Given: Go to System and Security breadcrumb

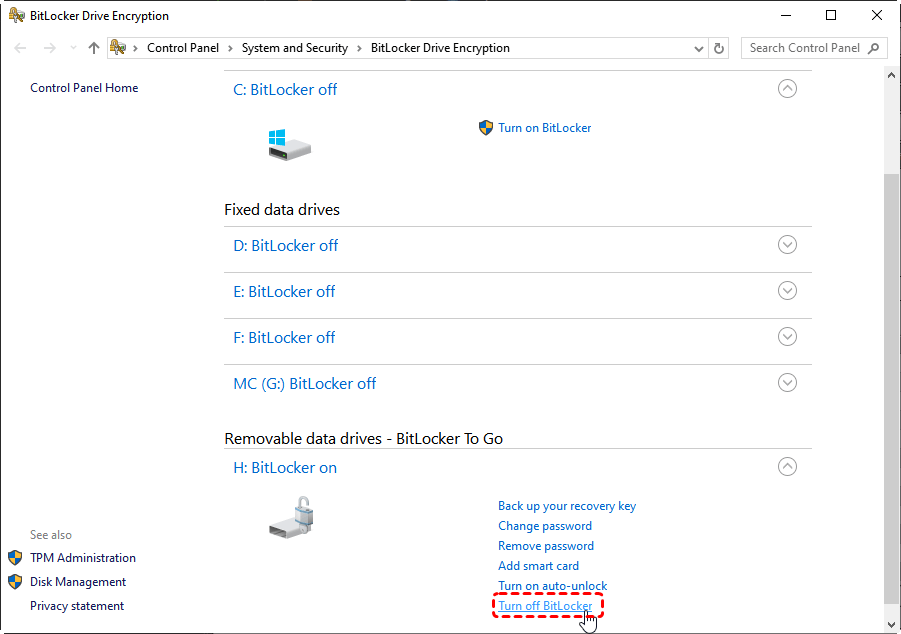Looking at the screenshot, I should click(295, 48).
